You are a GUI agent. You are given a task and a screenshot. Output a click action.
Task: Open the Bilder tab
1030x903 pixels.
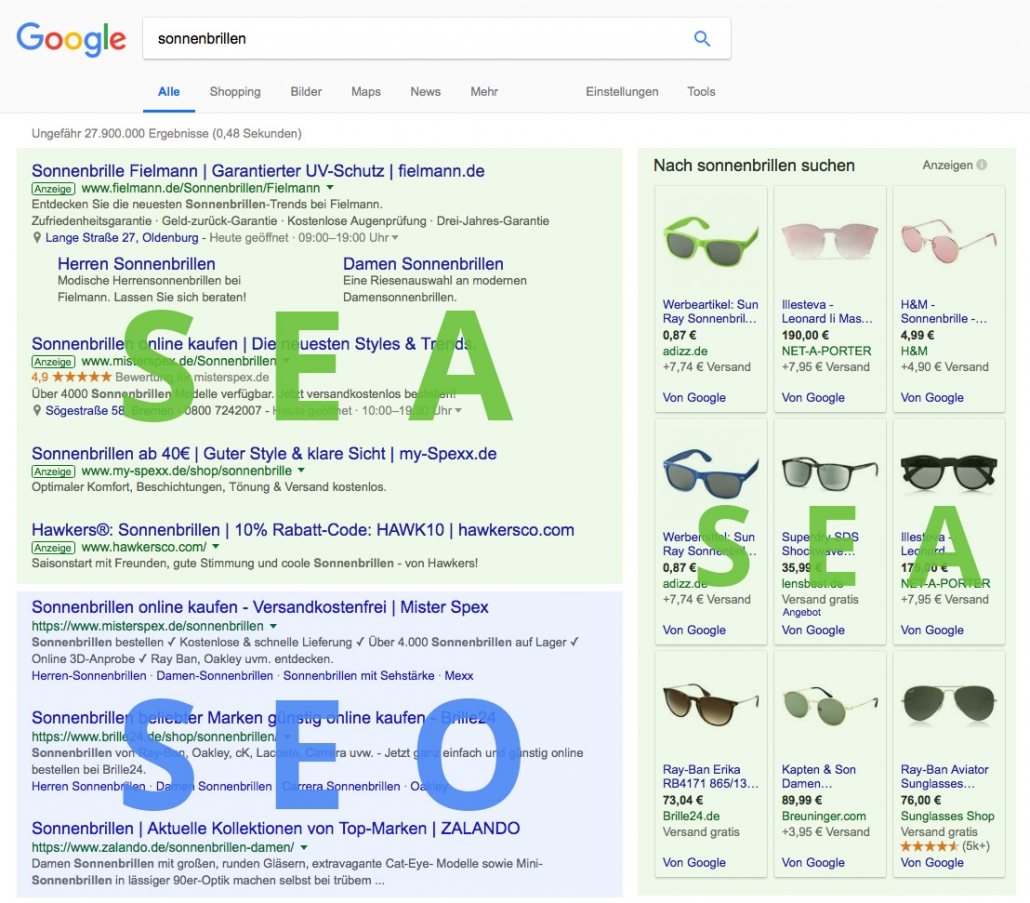(306, 92)
